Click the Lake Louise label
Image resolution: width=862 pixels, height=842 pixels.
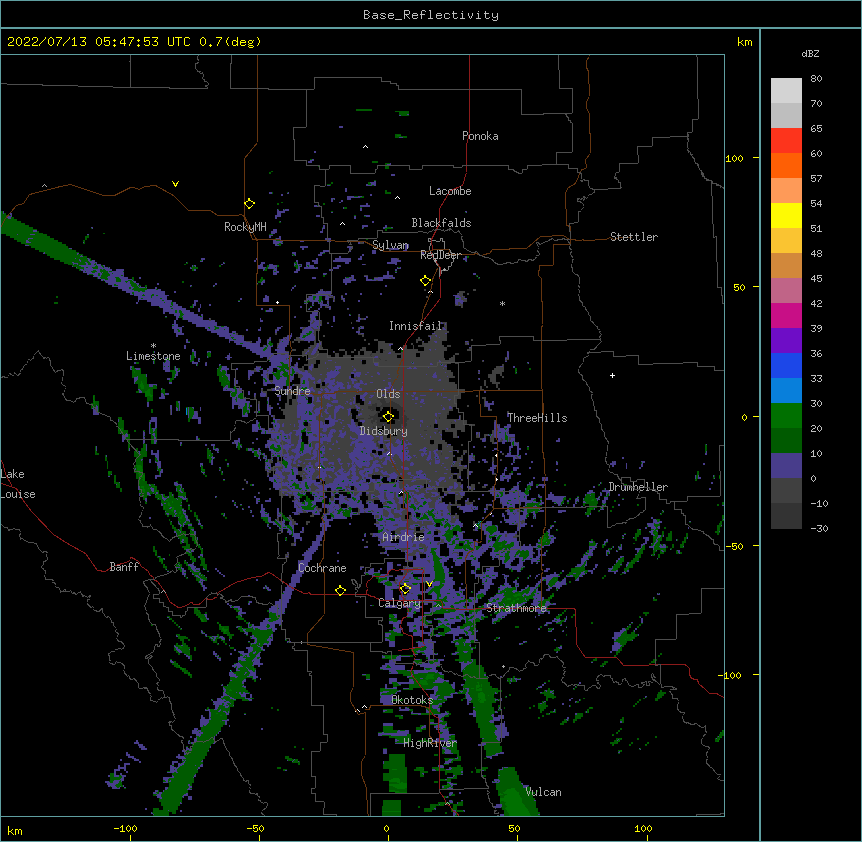18,484
